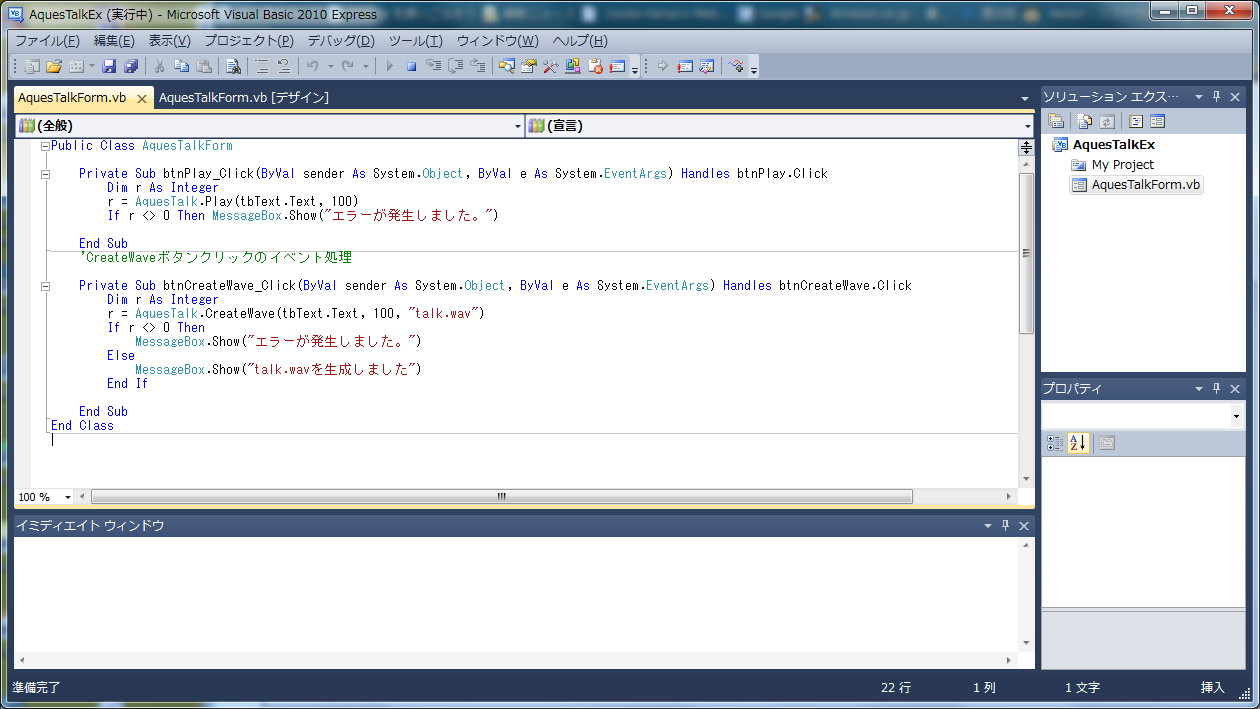Click the Redo arrow icon

[x=347, y=66]
